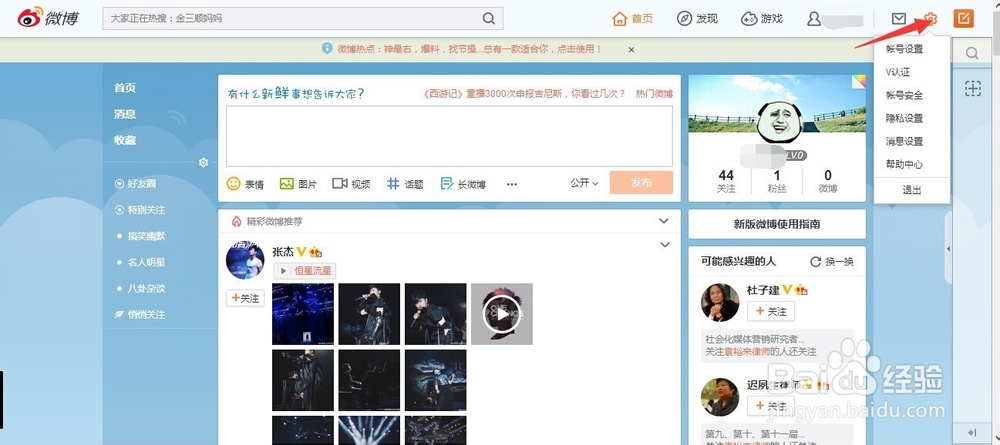Screen dimensions: 1000x445
Task: Collapse the 精彩微博推荐 section chevron
Action: pyautogui.click(x=664, y=221)
